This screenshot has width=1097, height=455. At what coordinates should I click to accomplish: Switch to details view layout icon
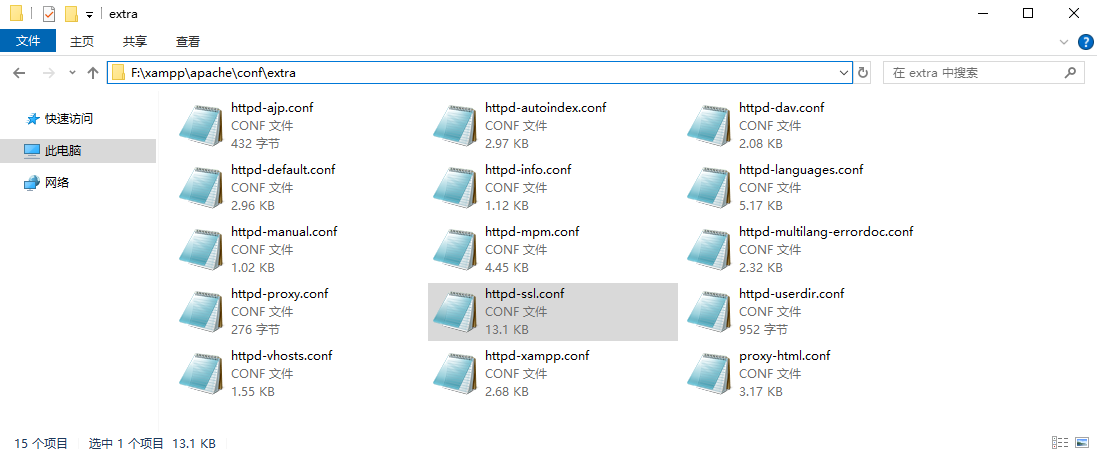point(1060,442)
